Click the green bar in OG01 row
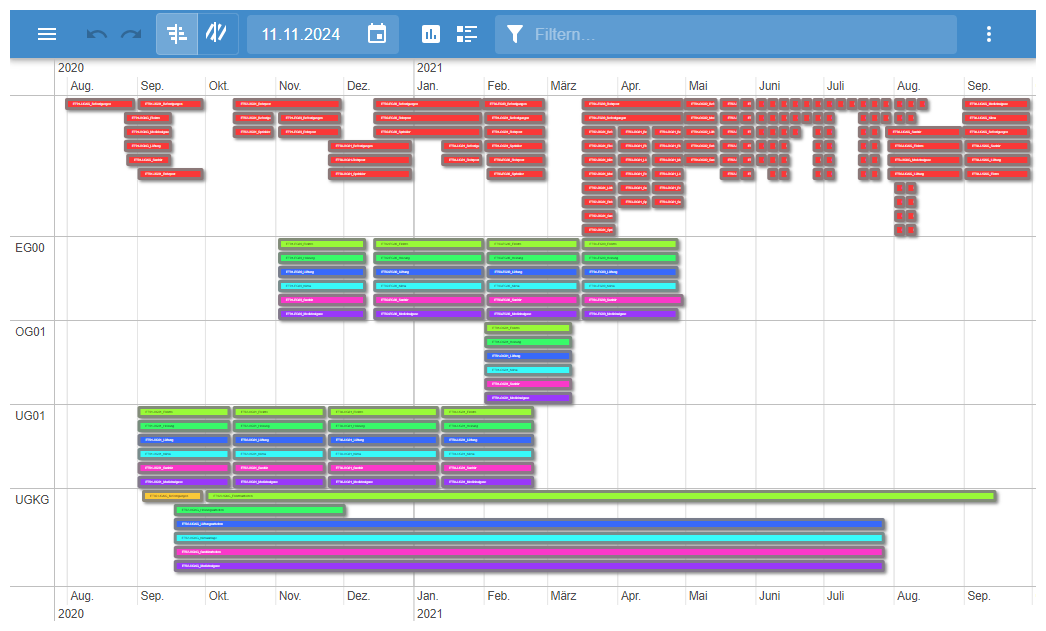This screenshot has width=1046, height=631. (528, 342)
